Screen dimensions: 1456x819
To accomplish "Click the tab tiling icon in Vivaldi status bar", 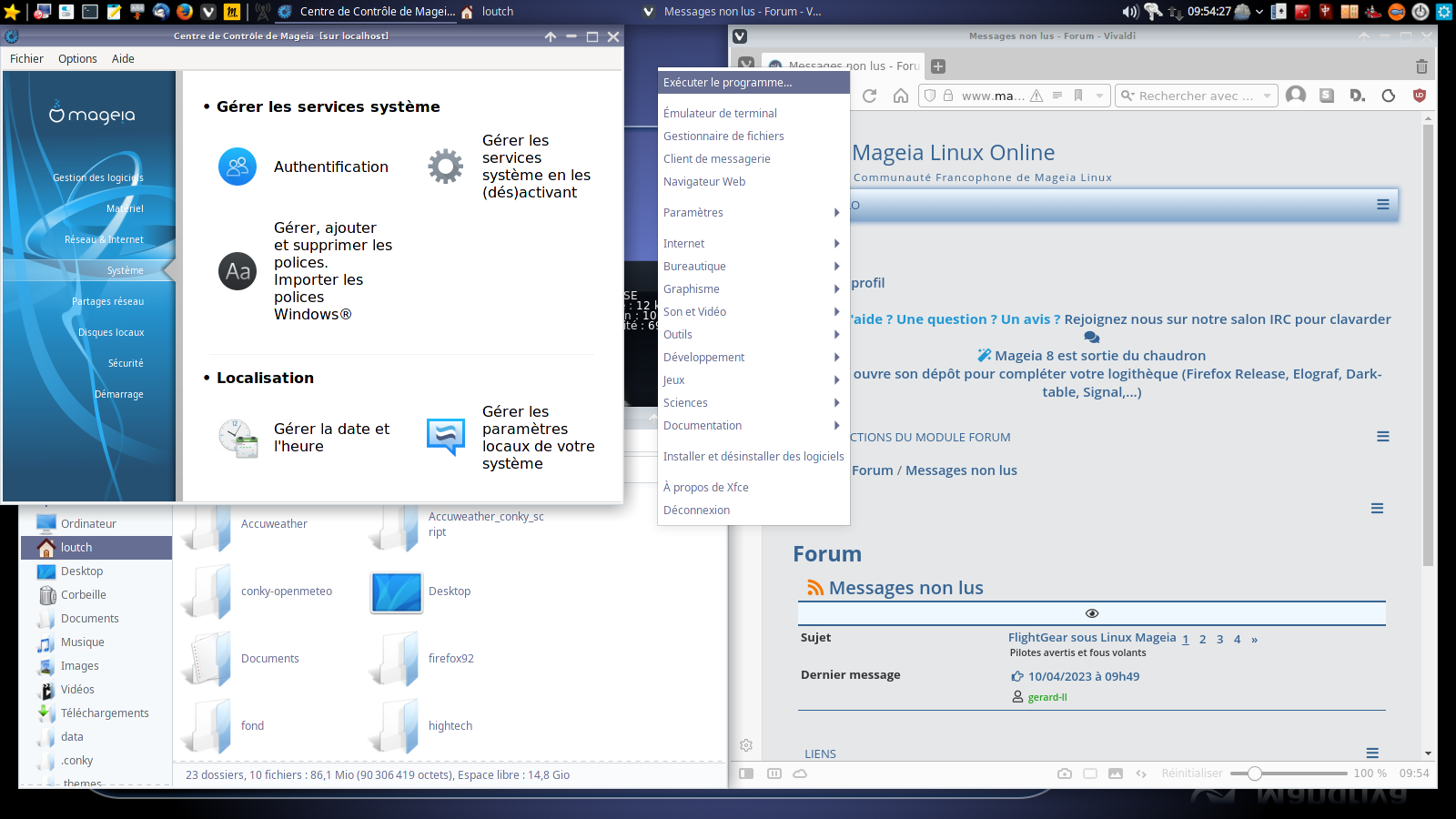I will [x=1090, y=773].
